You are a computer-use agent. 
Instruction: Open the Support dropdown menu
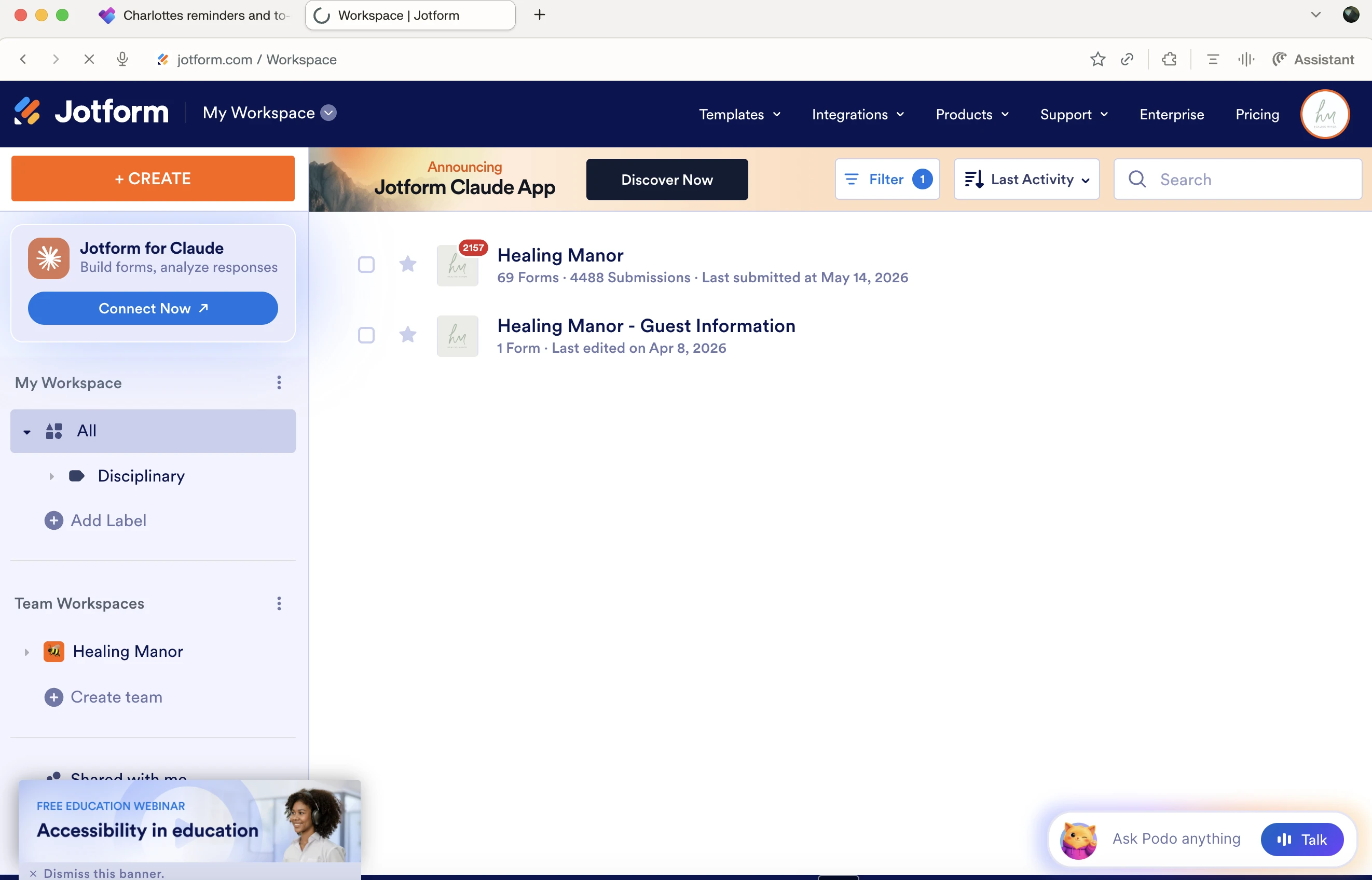1074,114
